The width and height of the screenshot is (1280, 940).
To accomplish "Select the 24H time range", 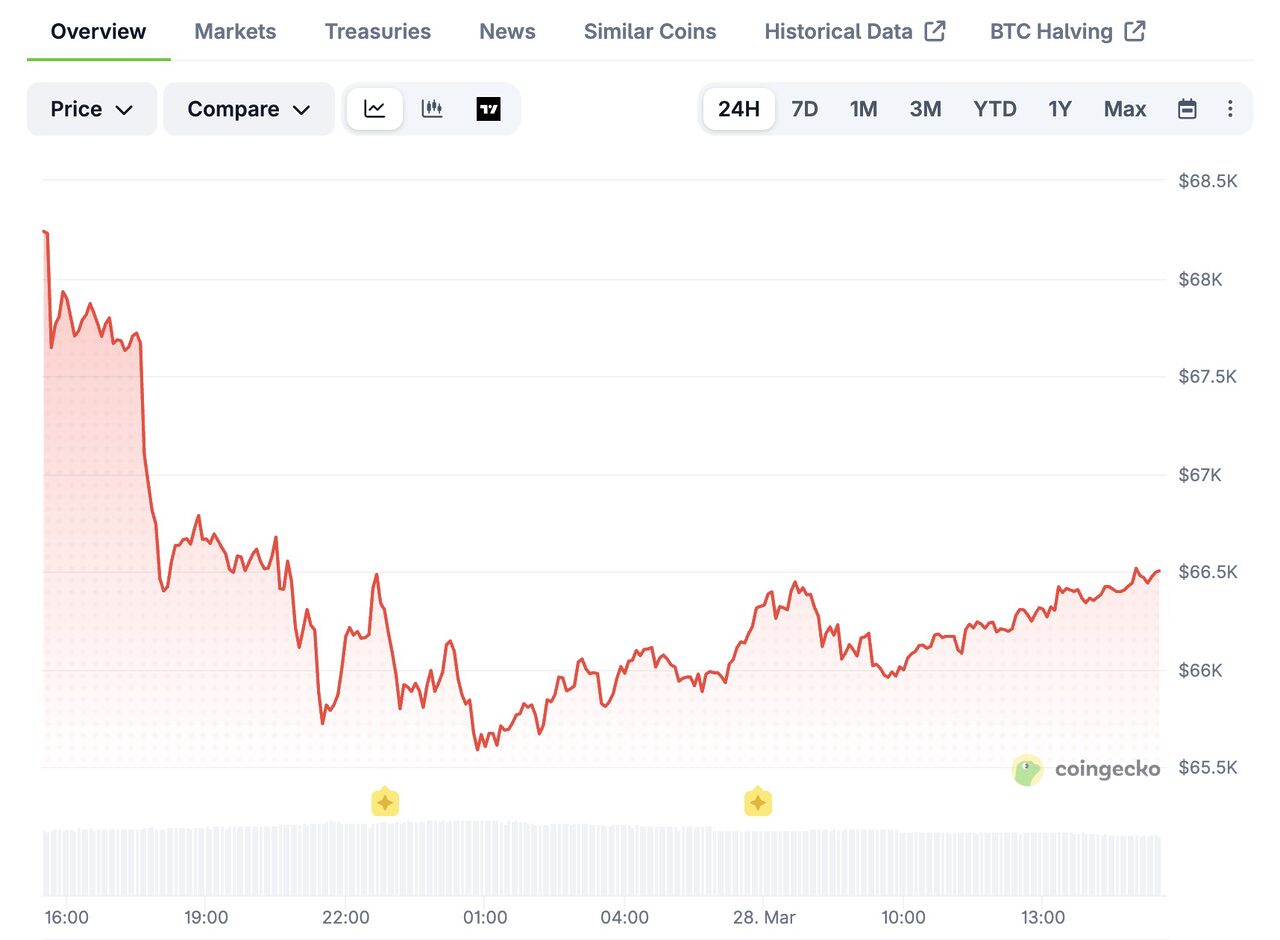I will pyautogui.click(x=739, y=109).
